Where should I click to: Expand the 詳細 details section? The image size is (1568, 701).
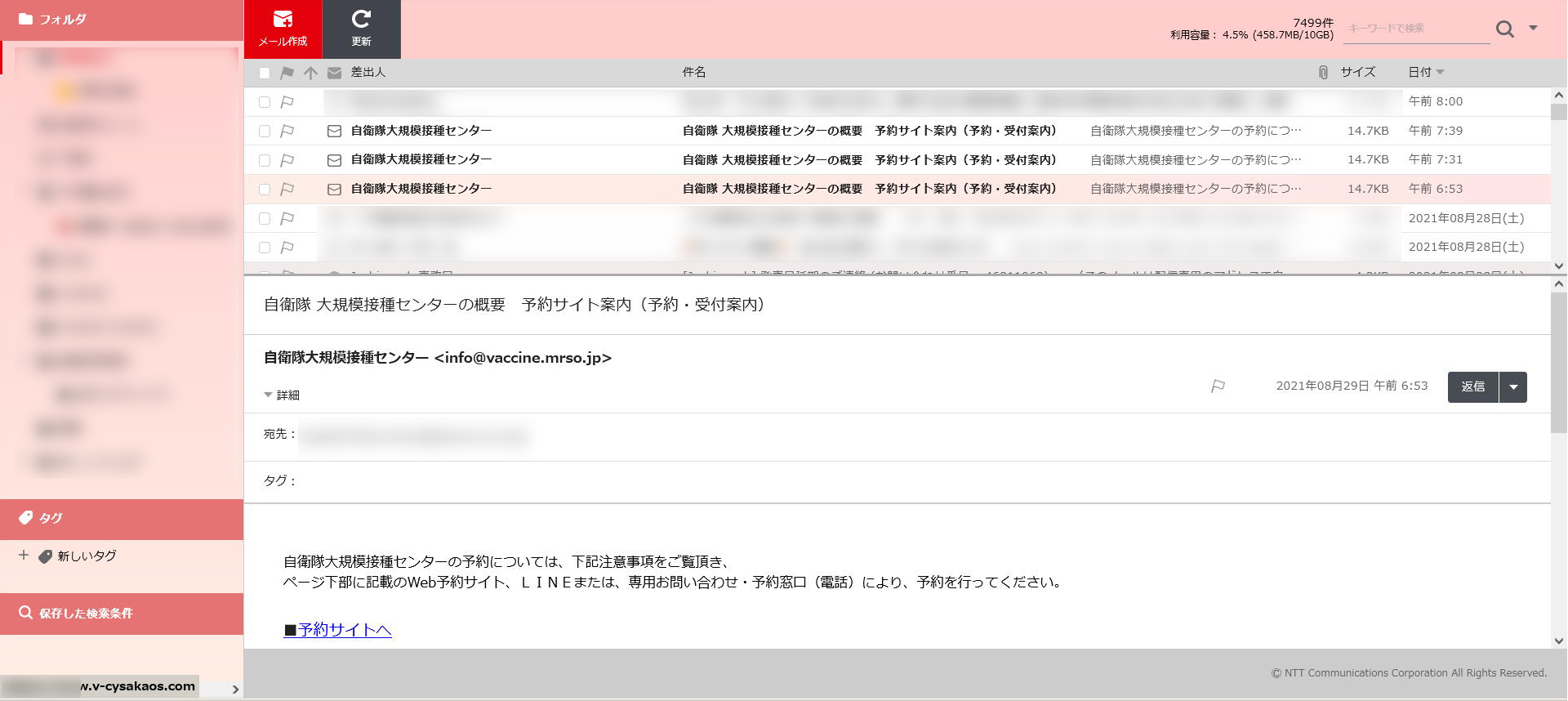(x=282, y=395)
